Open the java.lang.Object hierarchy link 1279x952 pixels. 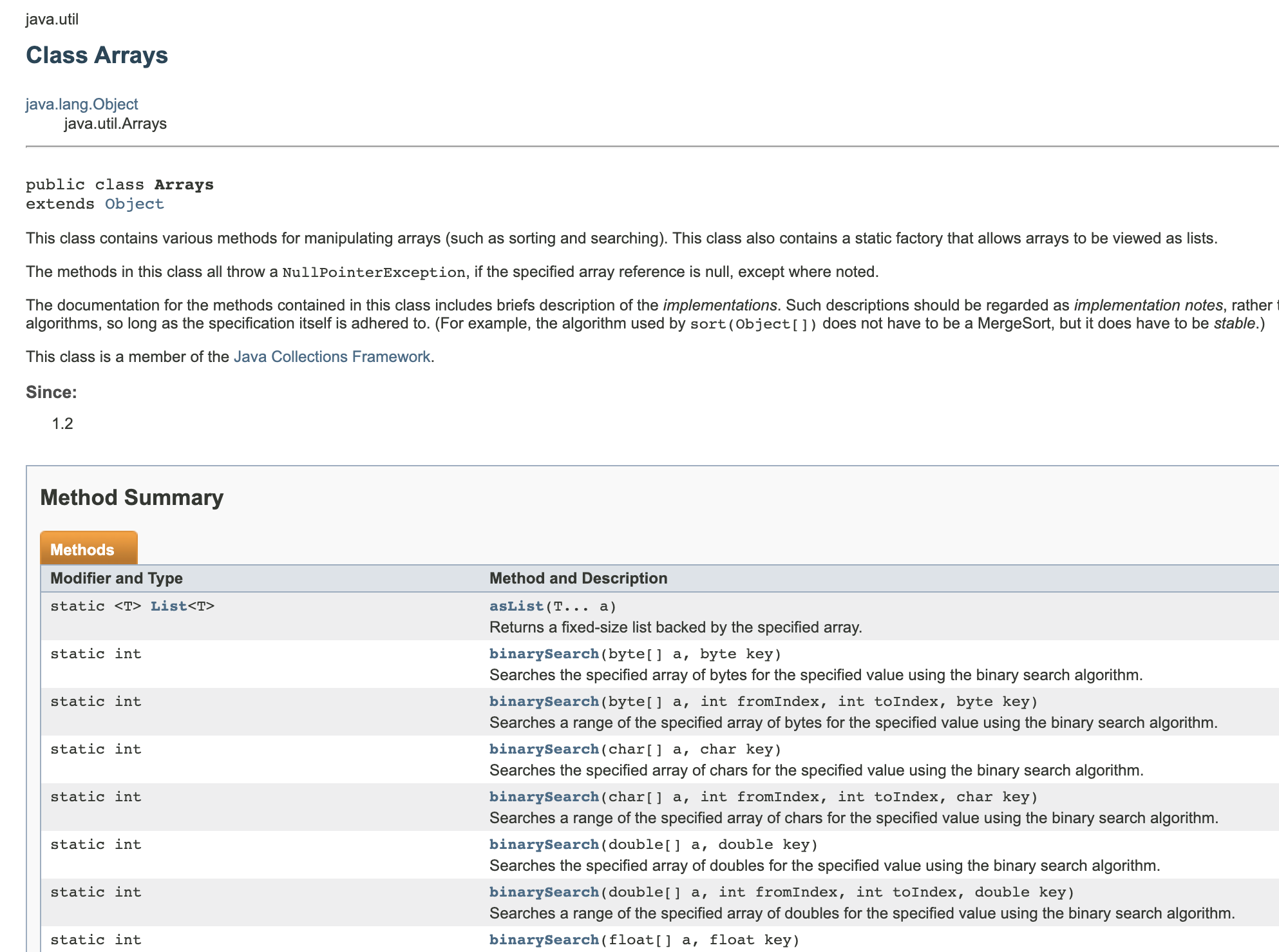(x=82, y=104)
